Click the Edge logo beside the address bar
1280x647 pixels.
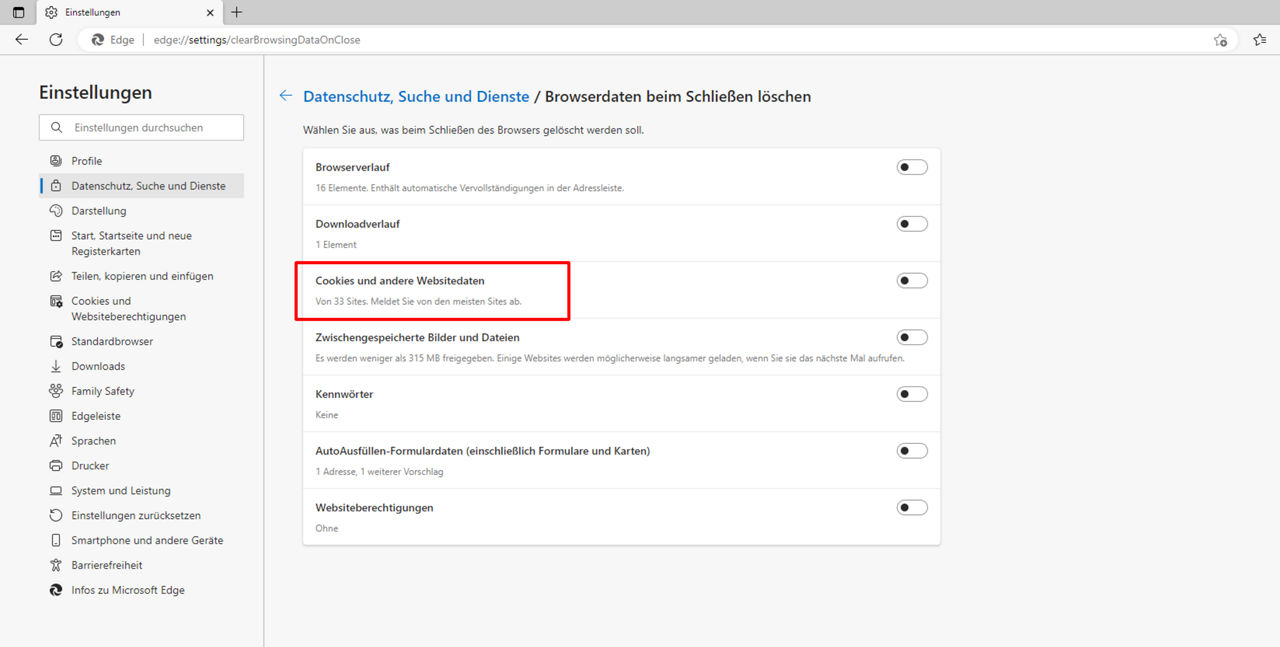point(97,40)
